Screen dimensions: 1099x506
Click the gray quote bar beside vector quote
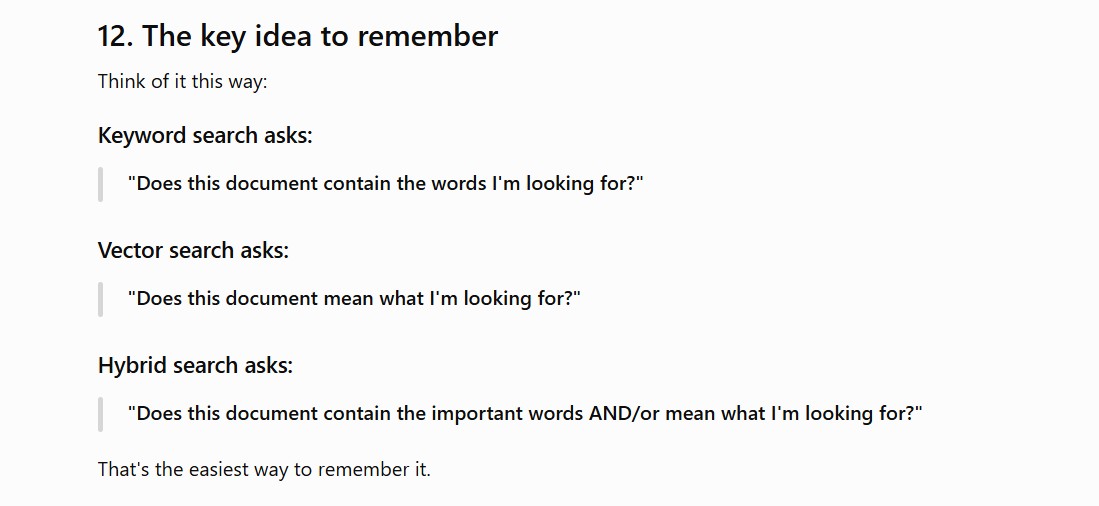click(x=100, y=299)
